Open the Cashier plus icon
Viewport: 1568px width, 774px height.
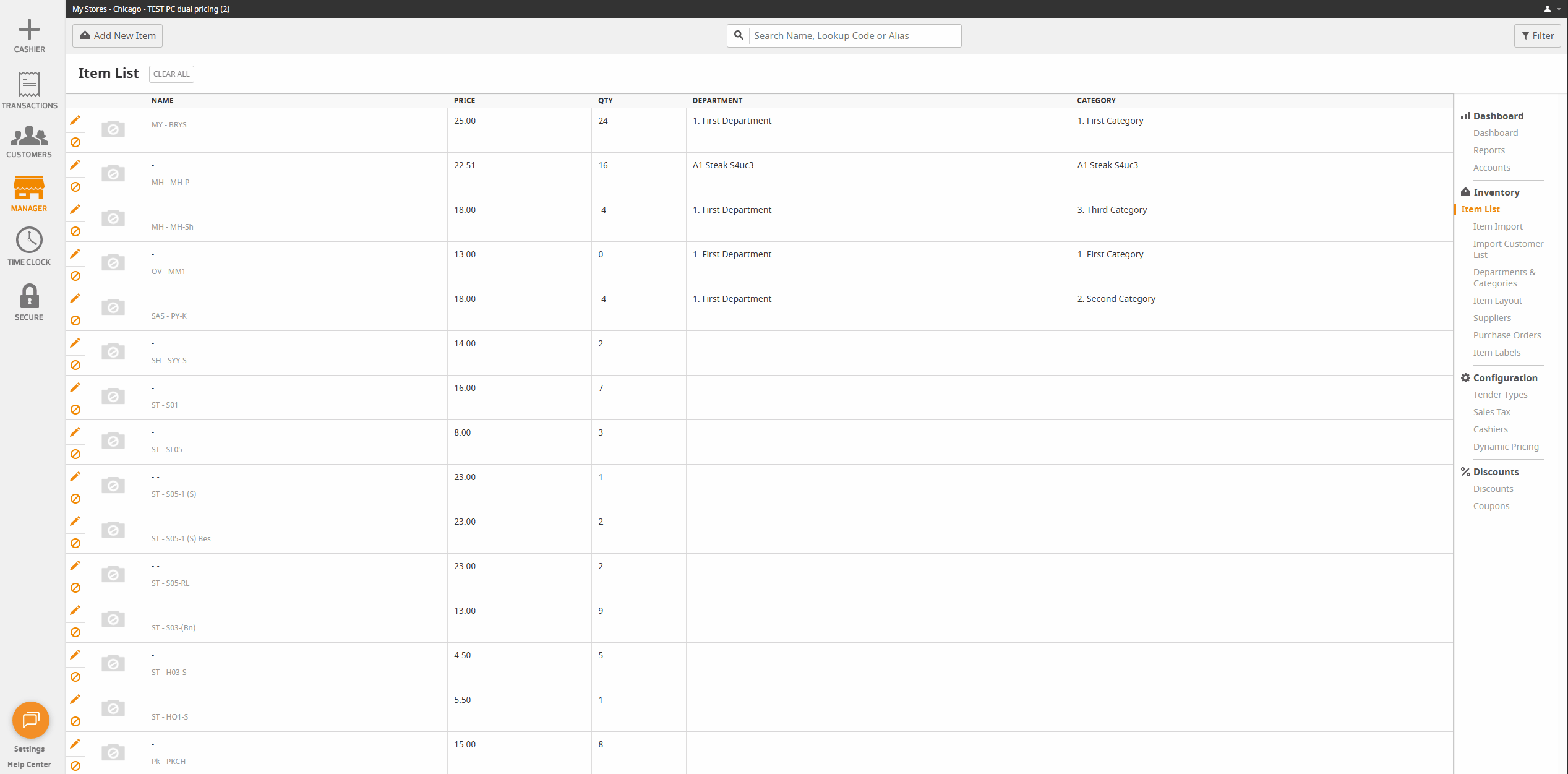[x=29, y=30]
